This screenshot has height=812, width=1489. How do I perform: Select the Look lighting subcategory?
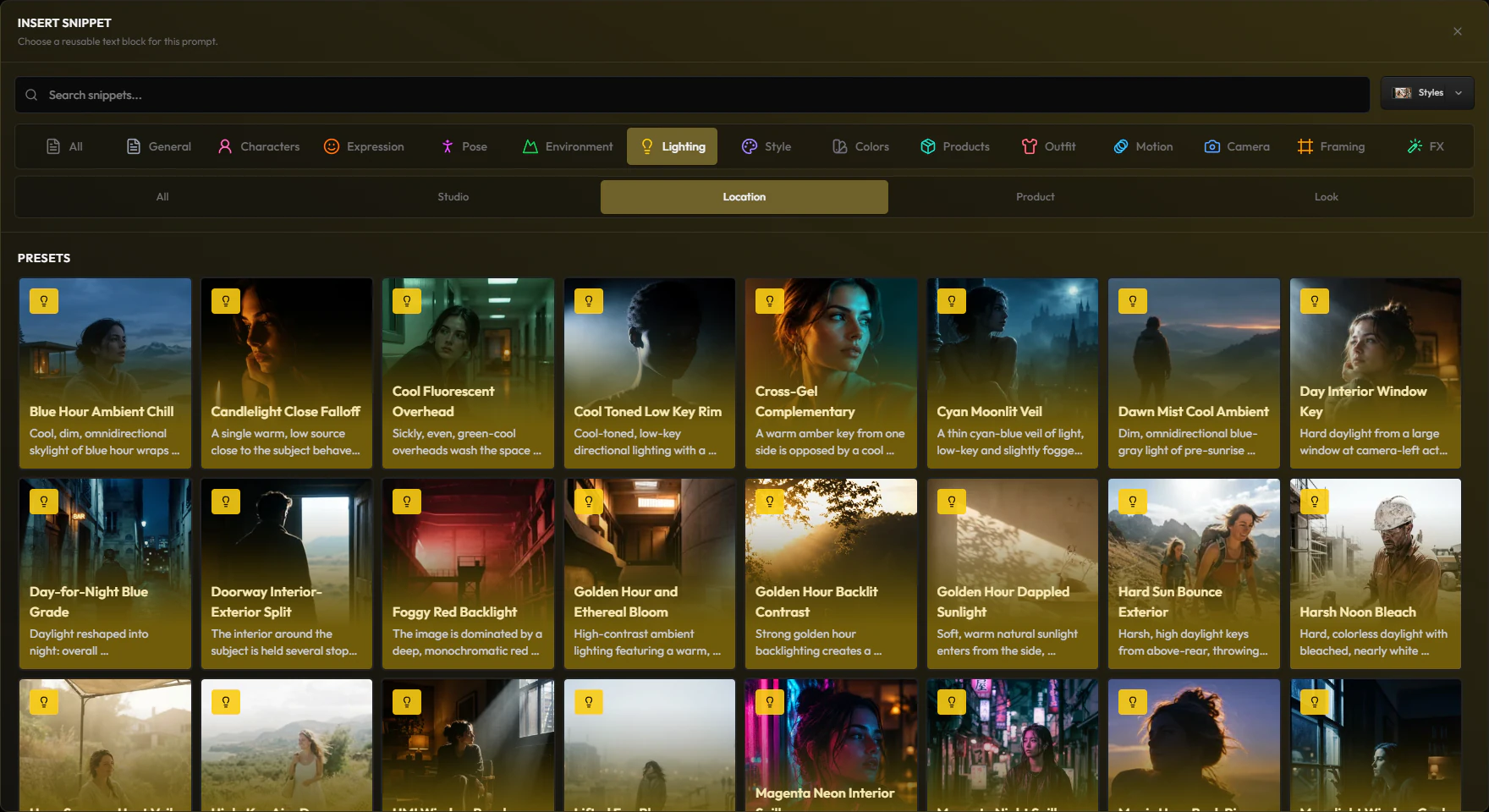[1327, 197]
